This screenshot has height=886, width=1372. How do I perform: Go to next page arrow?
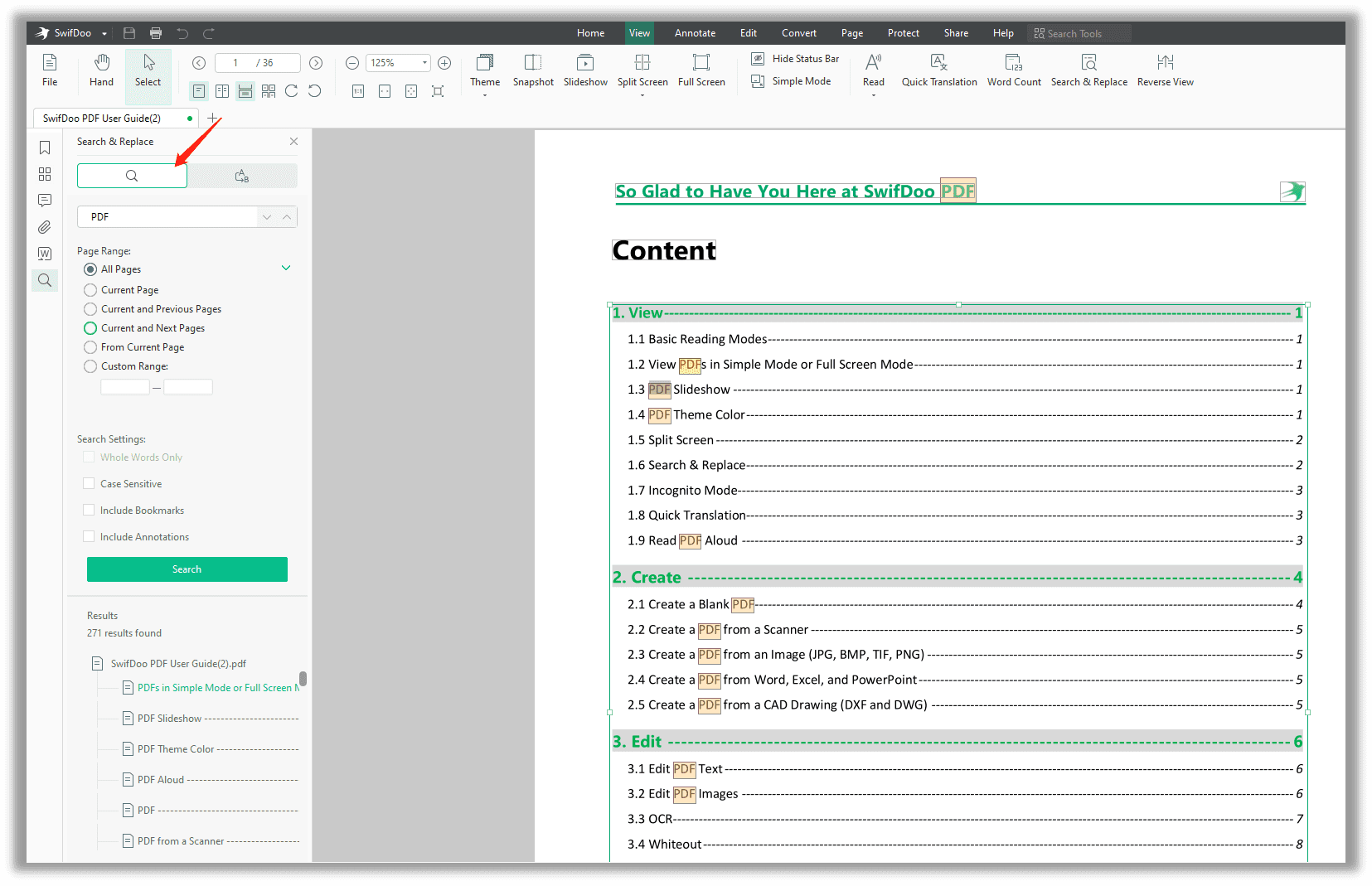click(316, 63)
